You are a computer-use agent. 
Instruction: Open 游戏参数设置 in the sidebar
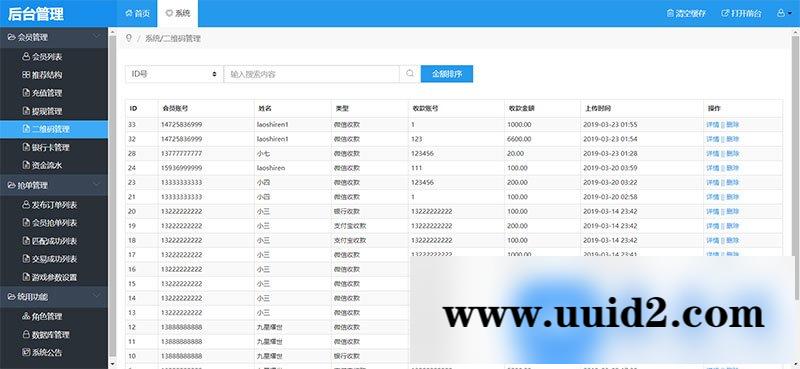49,277
